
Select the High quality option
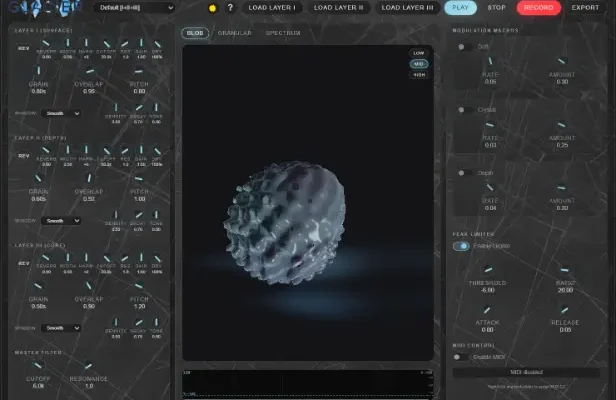tap(418, 74)
